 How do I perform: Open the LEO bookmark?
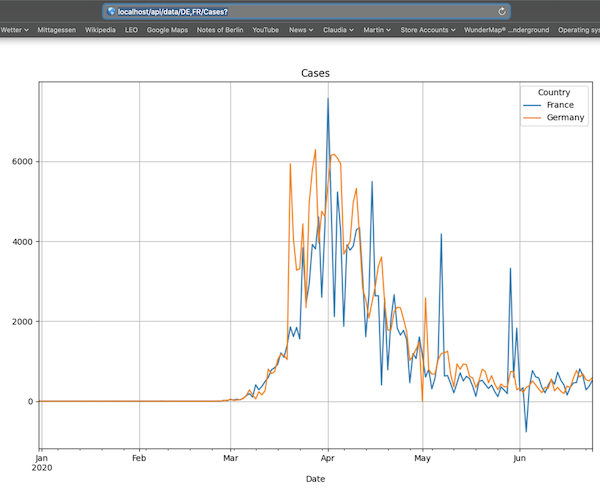131,30
